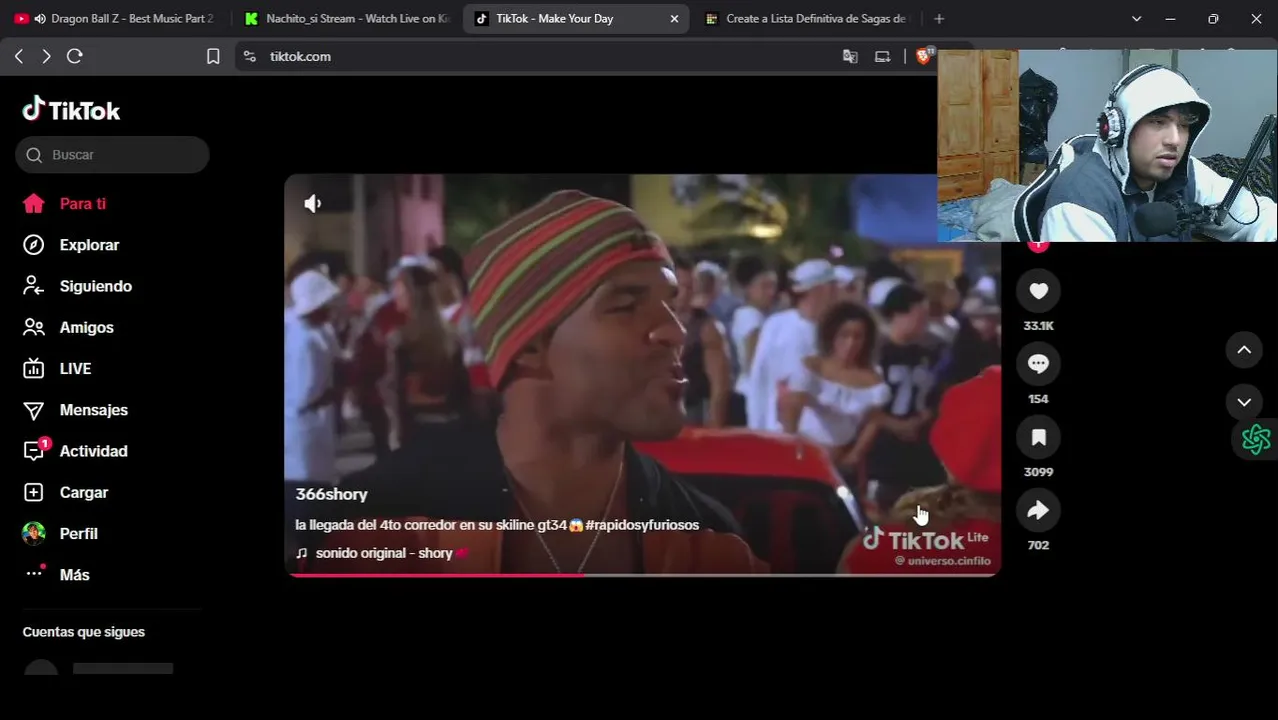
Task: Go forward with the browser forward arrow
Action: pos(46,57)
